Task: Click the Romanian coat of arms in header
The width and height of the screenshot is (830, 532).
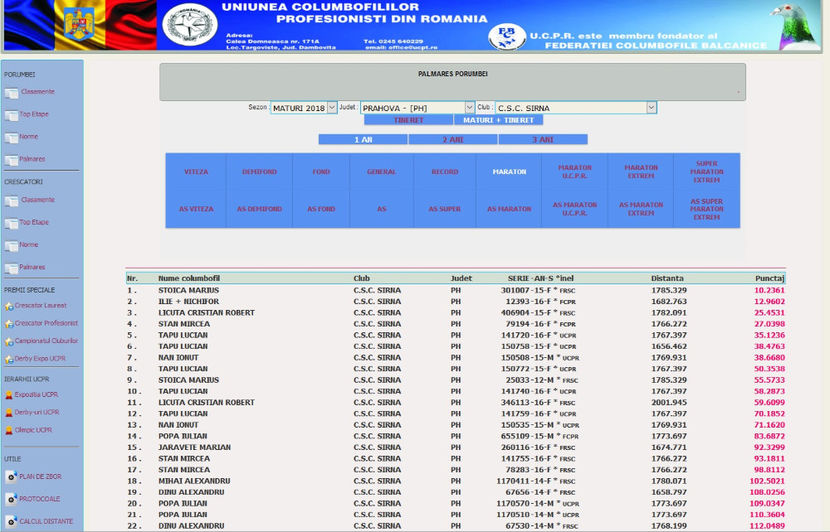Action: [78, 25]
